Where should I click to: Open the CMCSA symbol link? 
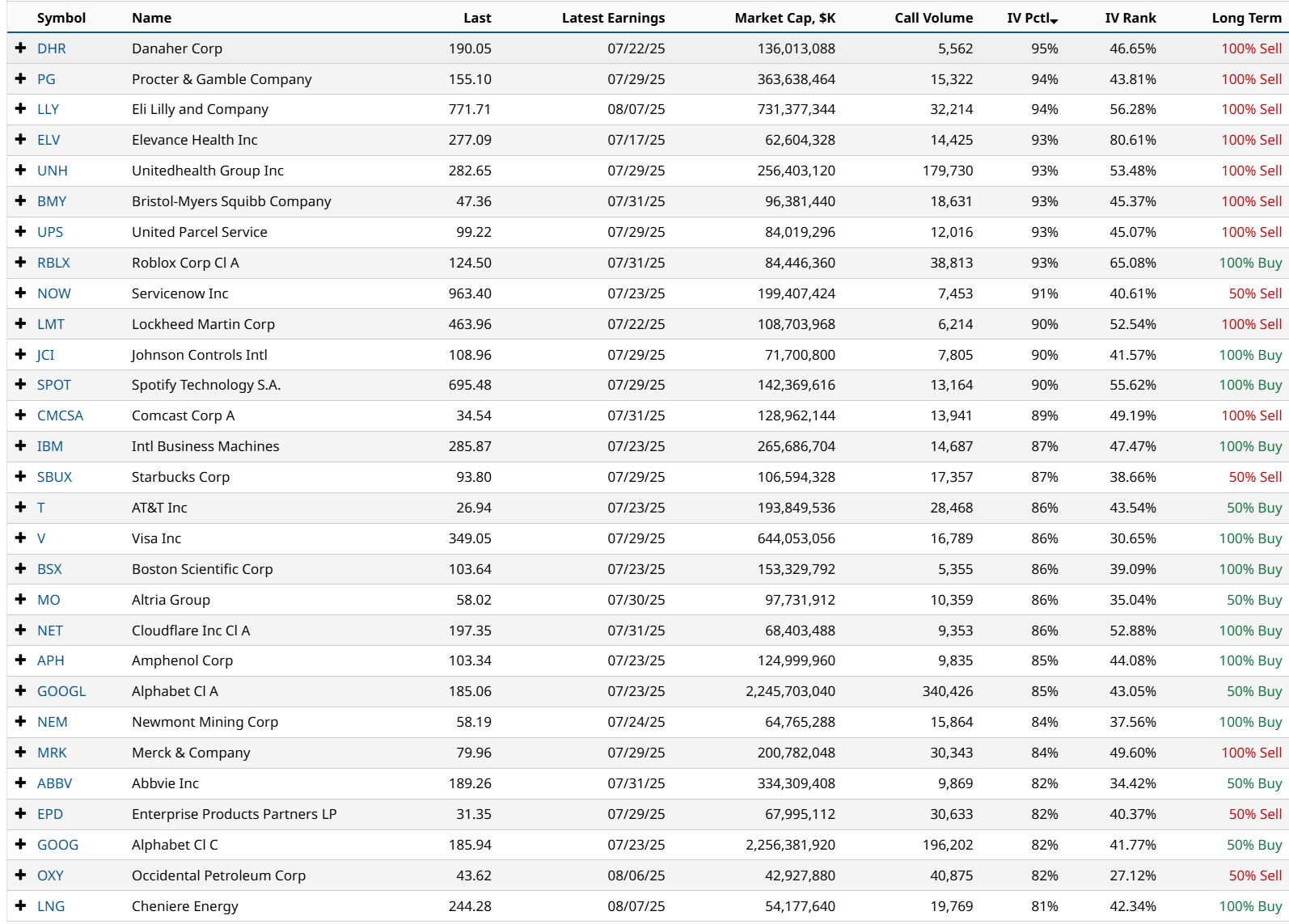point(61,416)
